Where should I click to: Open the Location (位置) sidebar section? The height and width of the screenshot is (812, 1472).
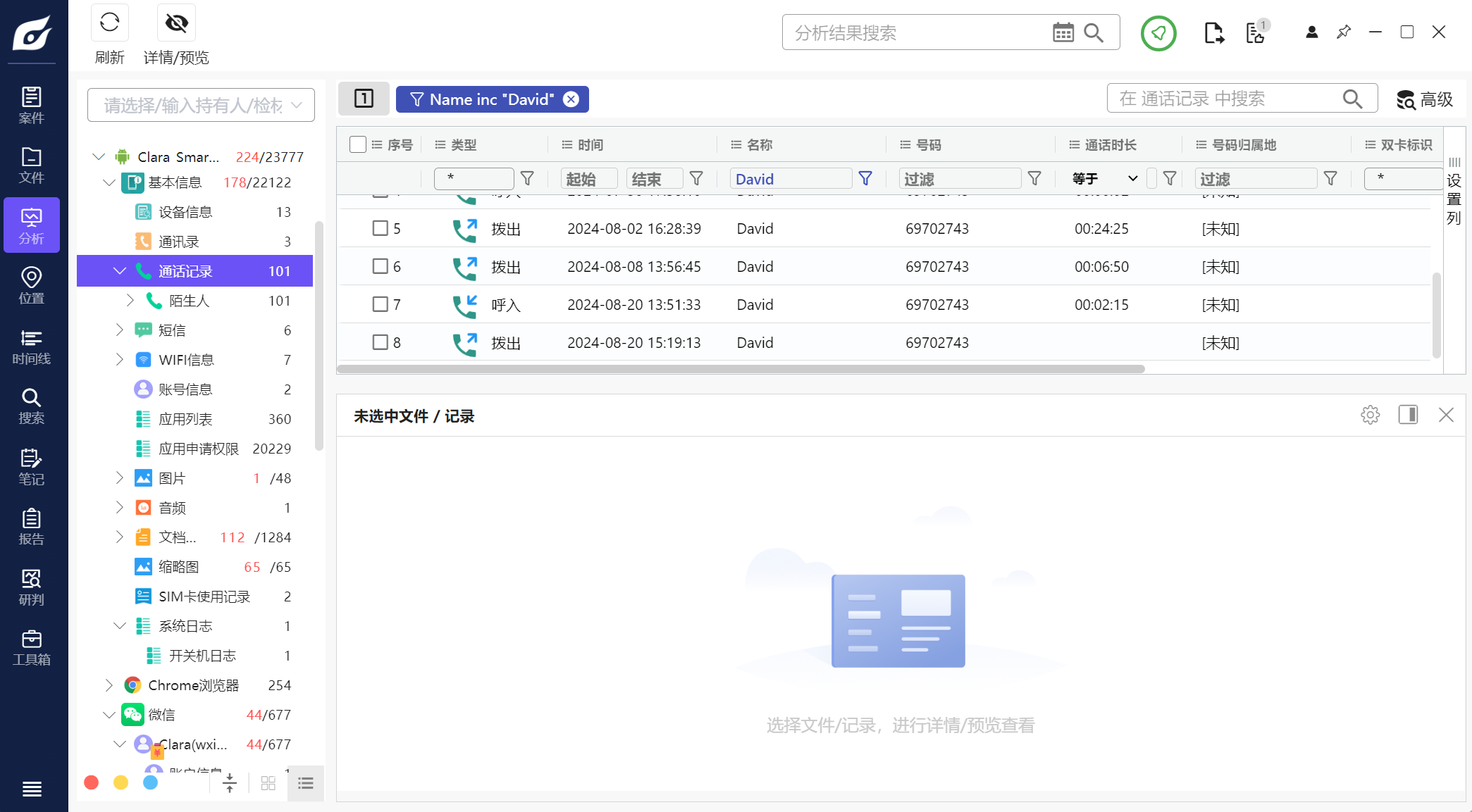click(x=31, y=286)
